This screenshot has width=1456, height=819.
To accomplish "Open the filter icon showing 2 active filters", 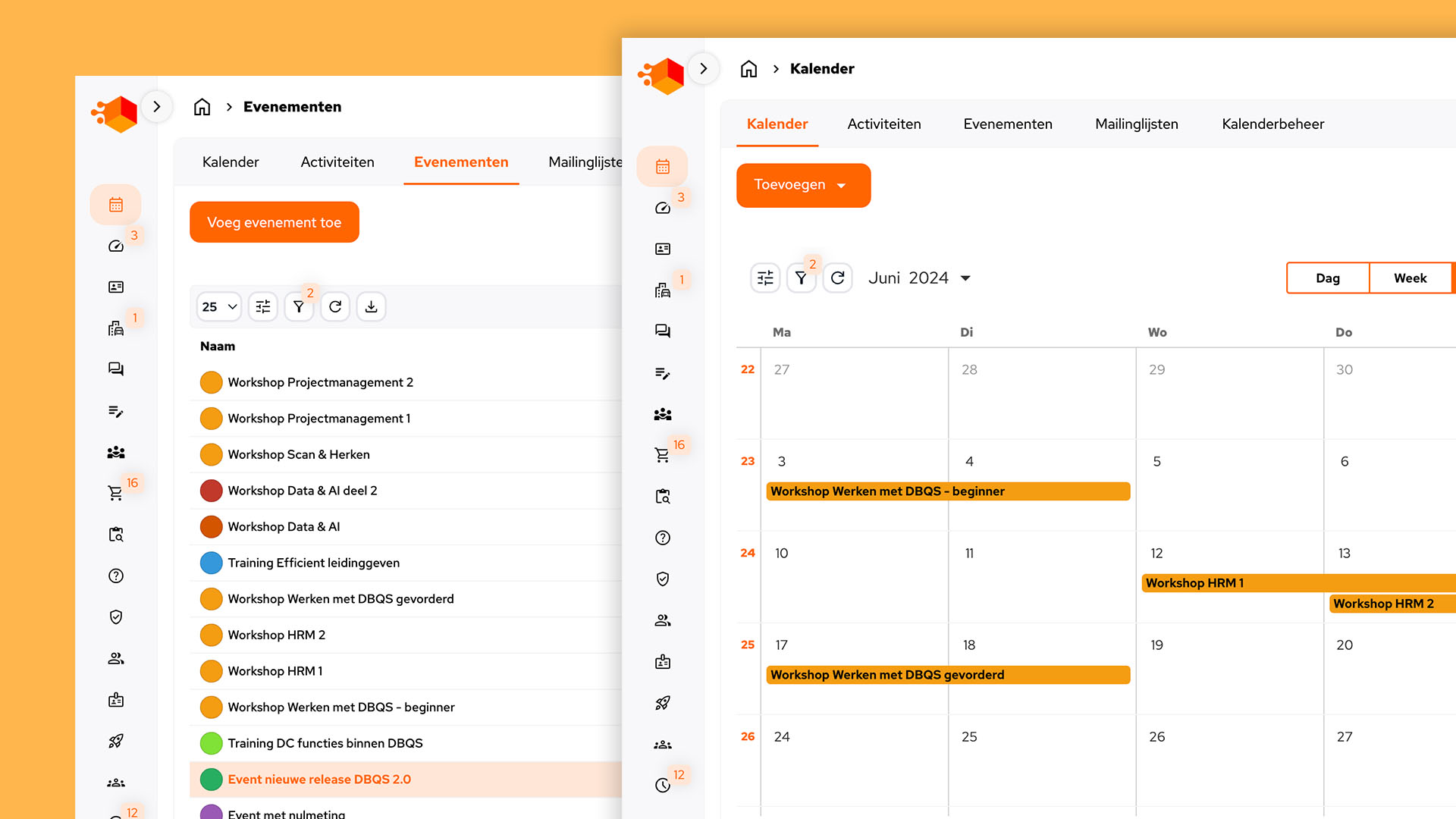I will [801, 278].
